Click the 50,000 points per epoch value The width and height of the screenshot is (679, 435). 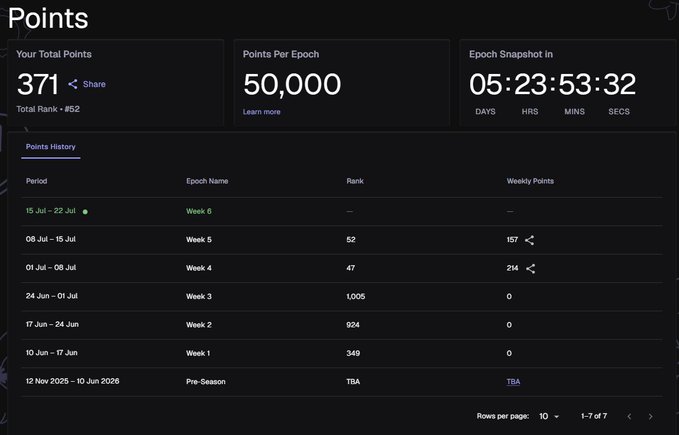(292, 84)
